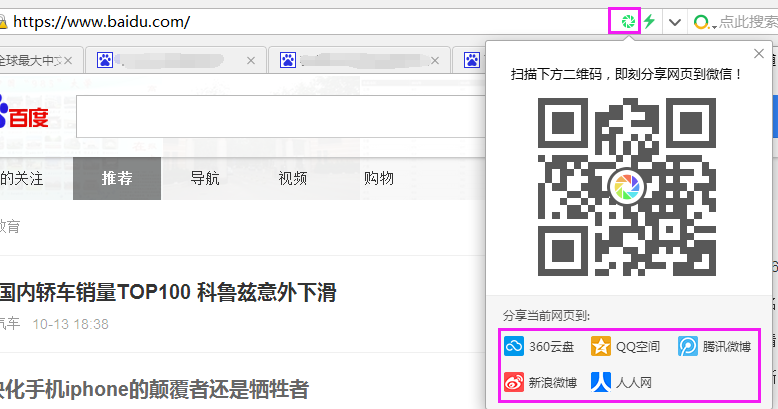Expand the address bar dropdown chevron
The width and height of the screenshot is (778, 409).
pos(674,22)
